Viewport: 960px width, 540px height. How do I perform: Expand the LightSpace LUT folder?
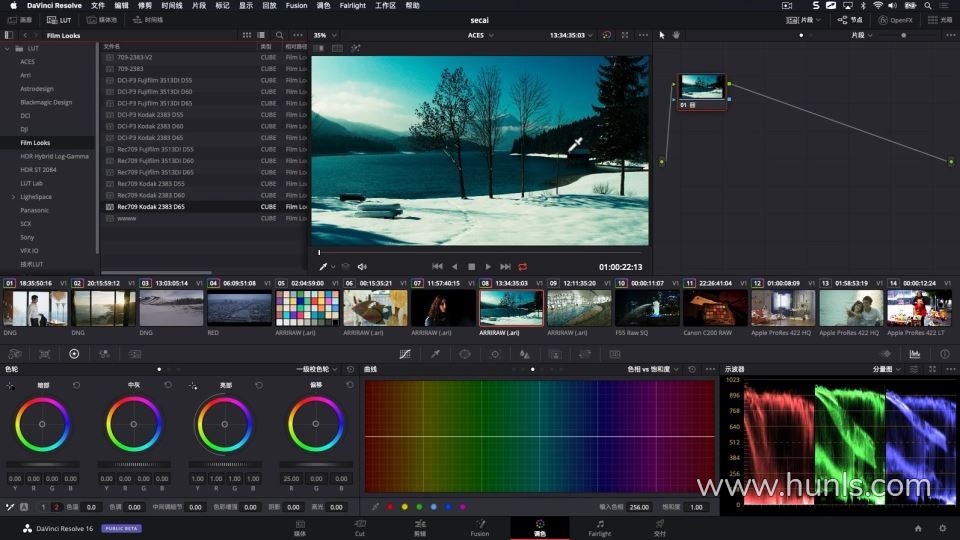tap(12, 197)
